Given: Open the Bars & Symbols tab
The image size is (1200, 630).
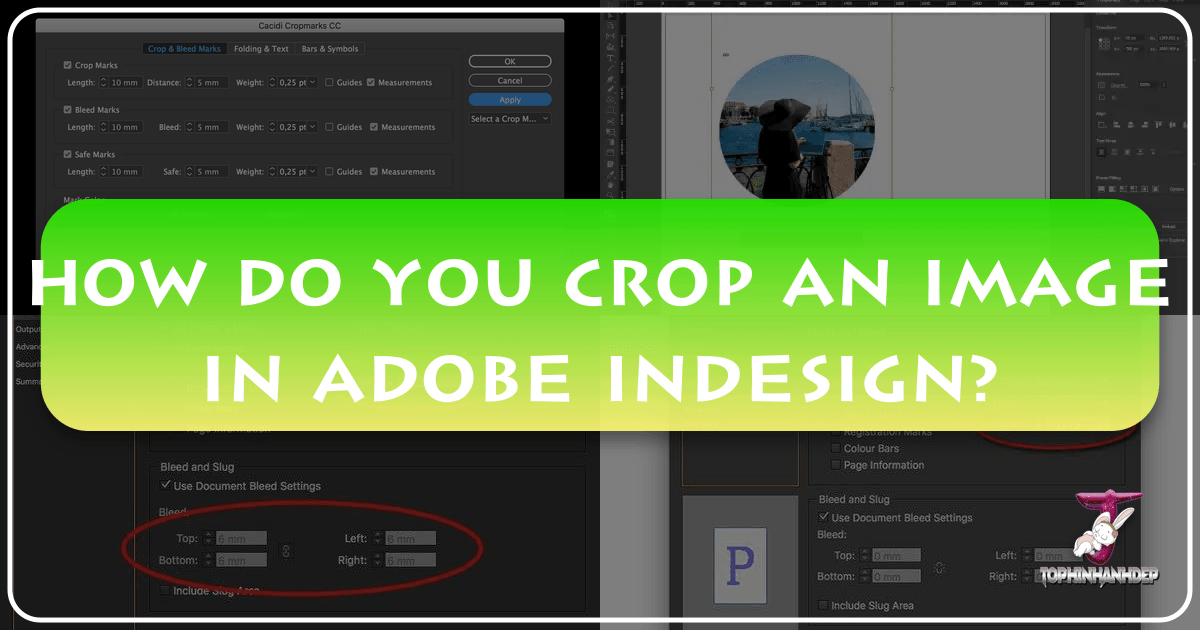Looking at the screenshot, I should (x=329, y=48).
